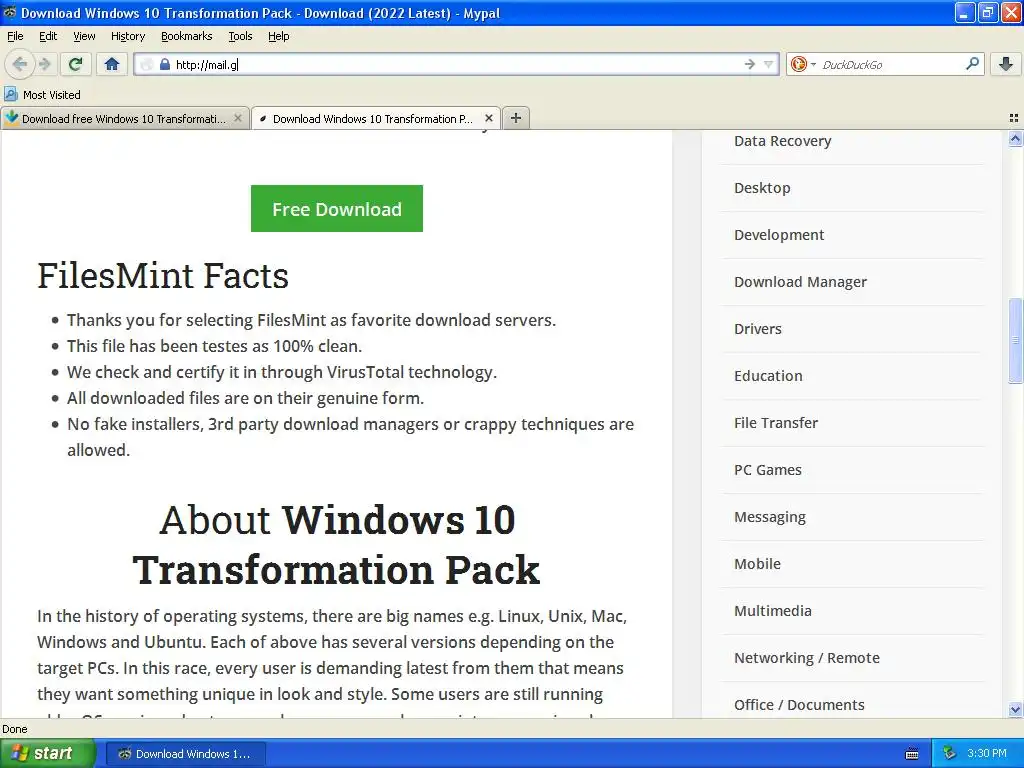The width and height of the screenshot is (1024, 768).
Task: Click the padlock site identity icon
Action: (165, 64)
